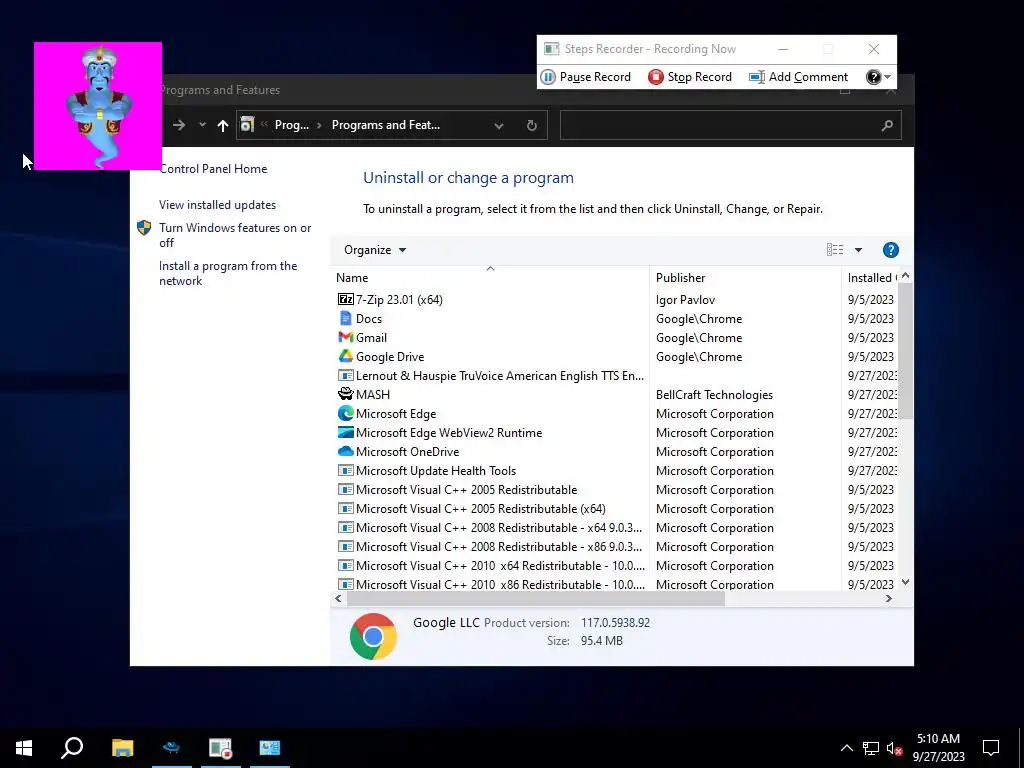The height and width of the screenshot is (768, 1024).
Task: Open the network tray icon
Action: click(871, 748)
